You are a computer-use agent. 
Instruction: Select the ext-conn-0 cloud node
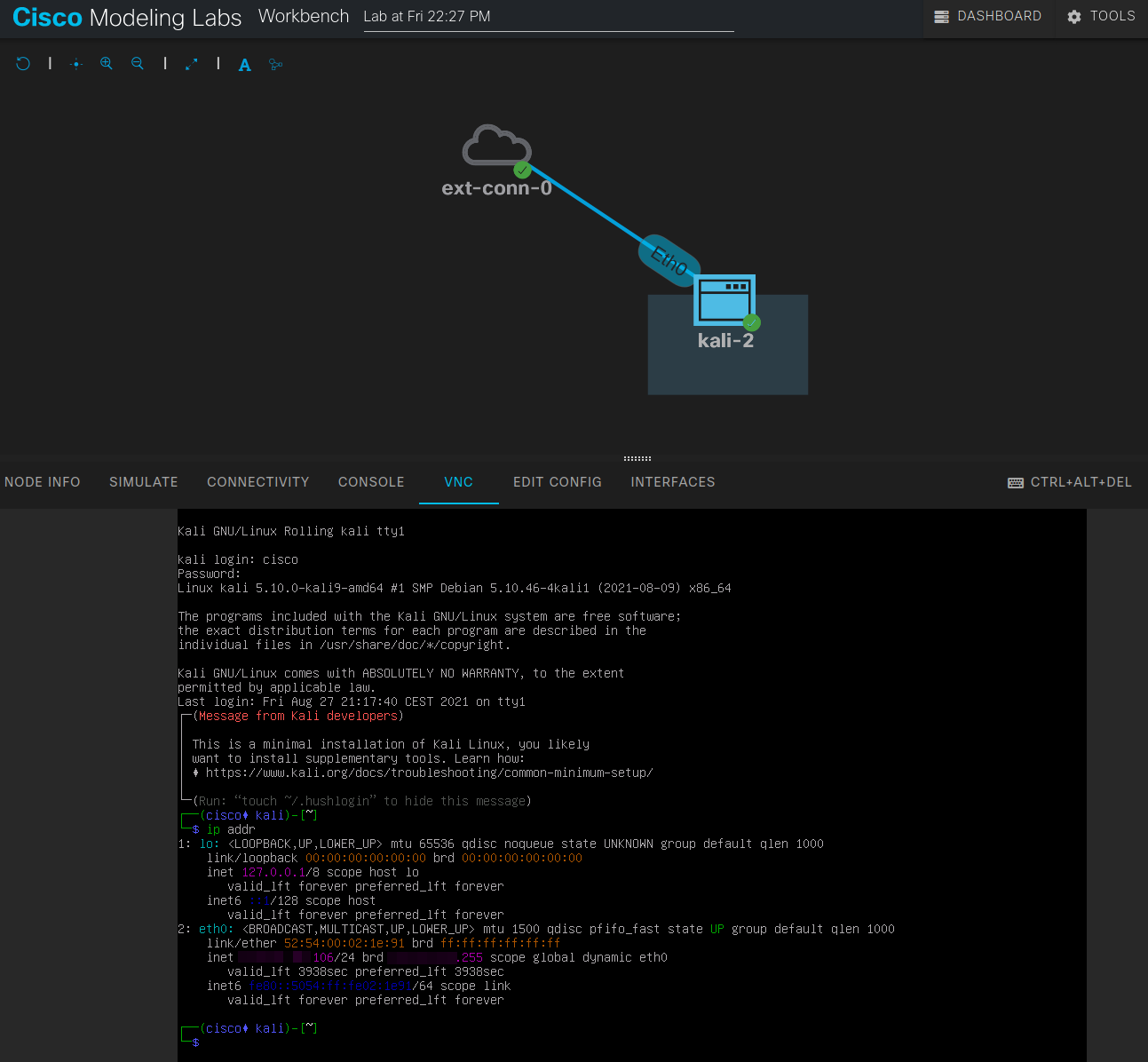(495, 147)
